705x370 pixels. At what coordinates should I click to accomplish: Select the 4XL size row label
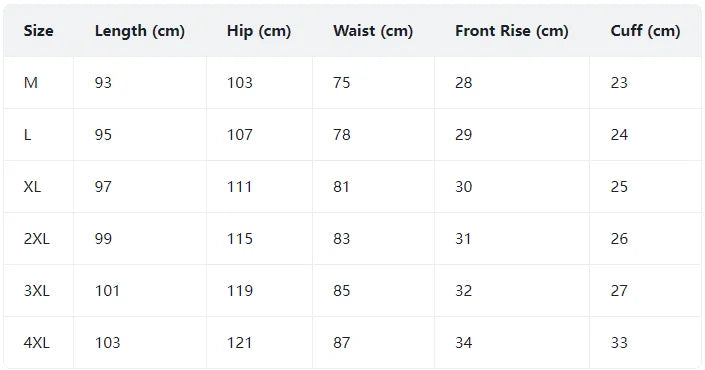click(36, 343)
